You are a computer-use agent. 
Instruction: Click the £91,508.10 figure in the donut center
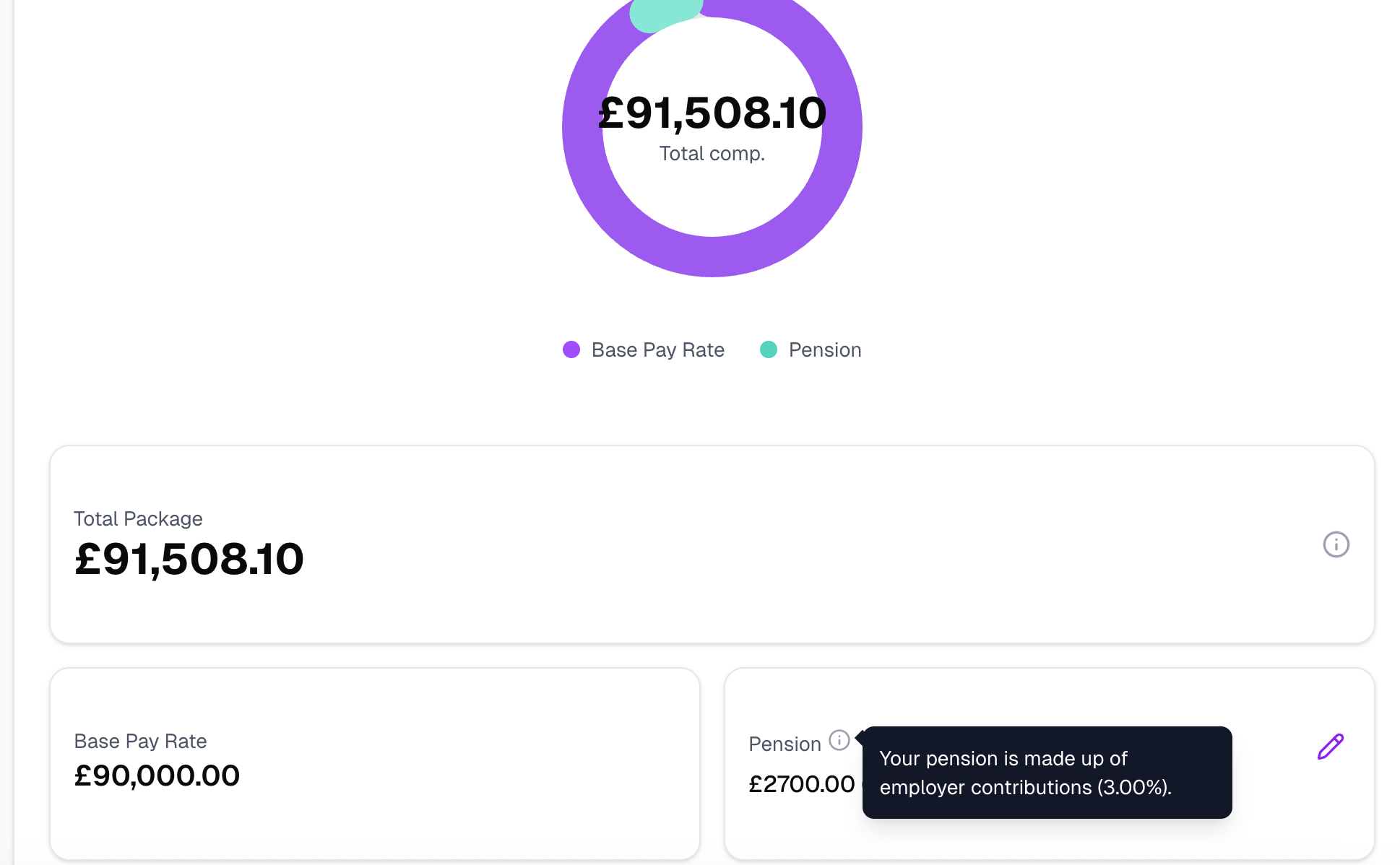click(x=712, y=113)
